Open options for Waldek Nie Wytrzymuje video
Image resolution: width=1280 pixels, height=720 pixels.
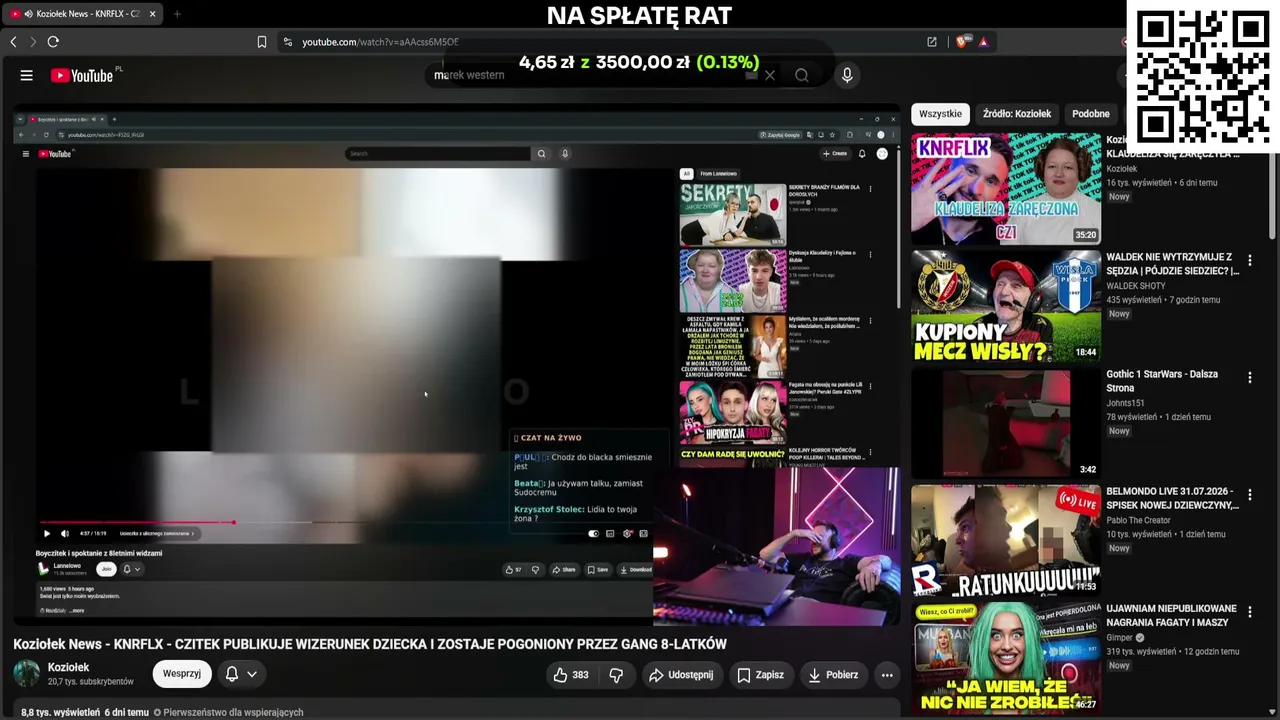[1250, 261]
